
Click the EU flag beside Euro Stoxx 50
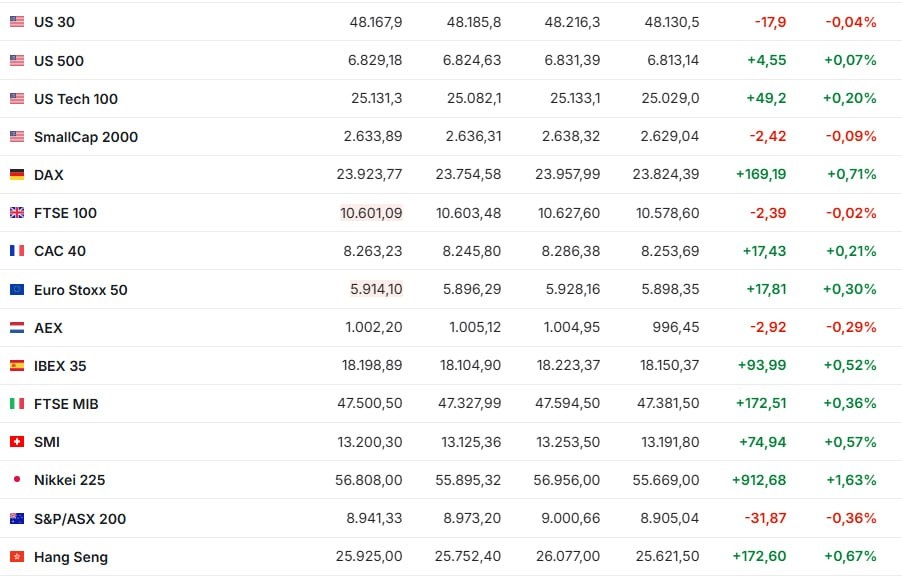coord(17,290)
